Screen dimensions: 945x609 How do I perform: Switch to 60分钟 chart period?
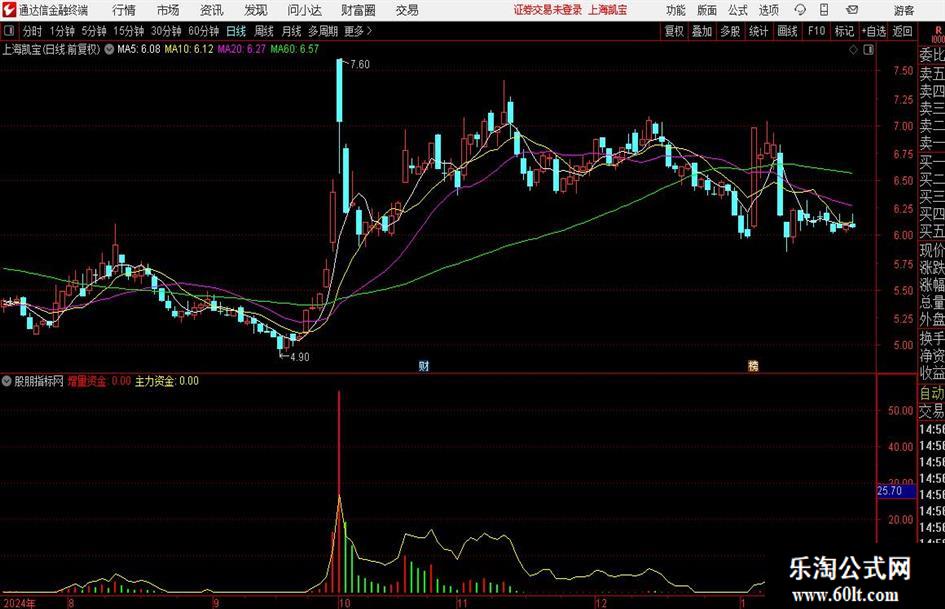tap(204, 31)
